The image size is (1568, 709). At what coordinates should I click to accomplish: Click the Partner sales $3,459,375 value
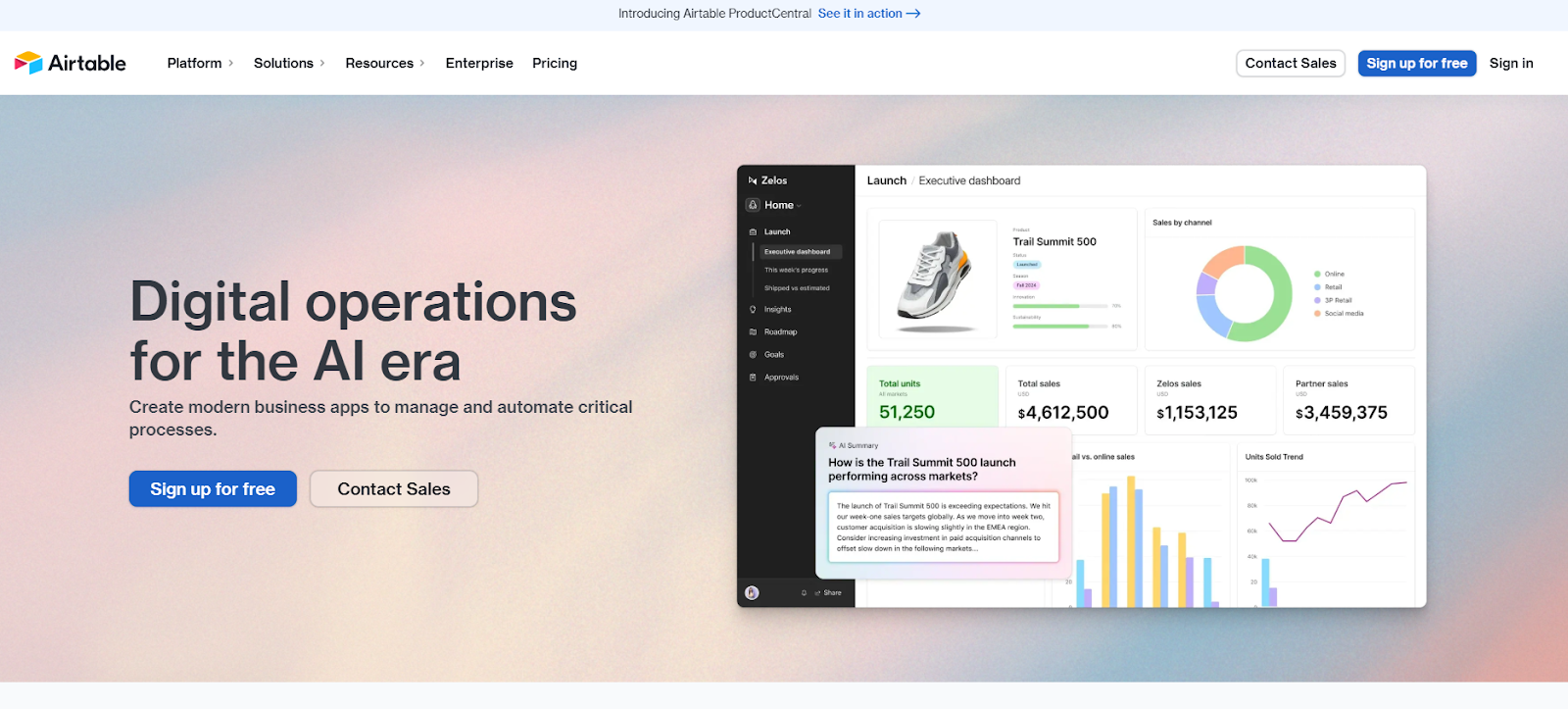tap(1342, 413)
